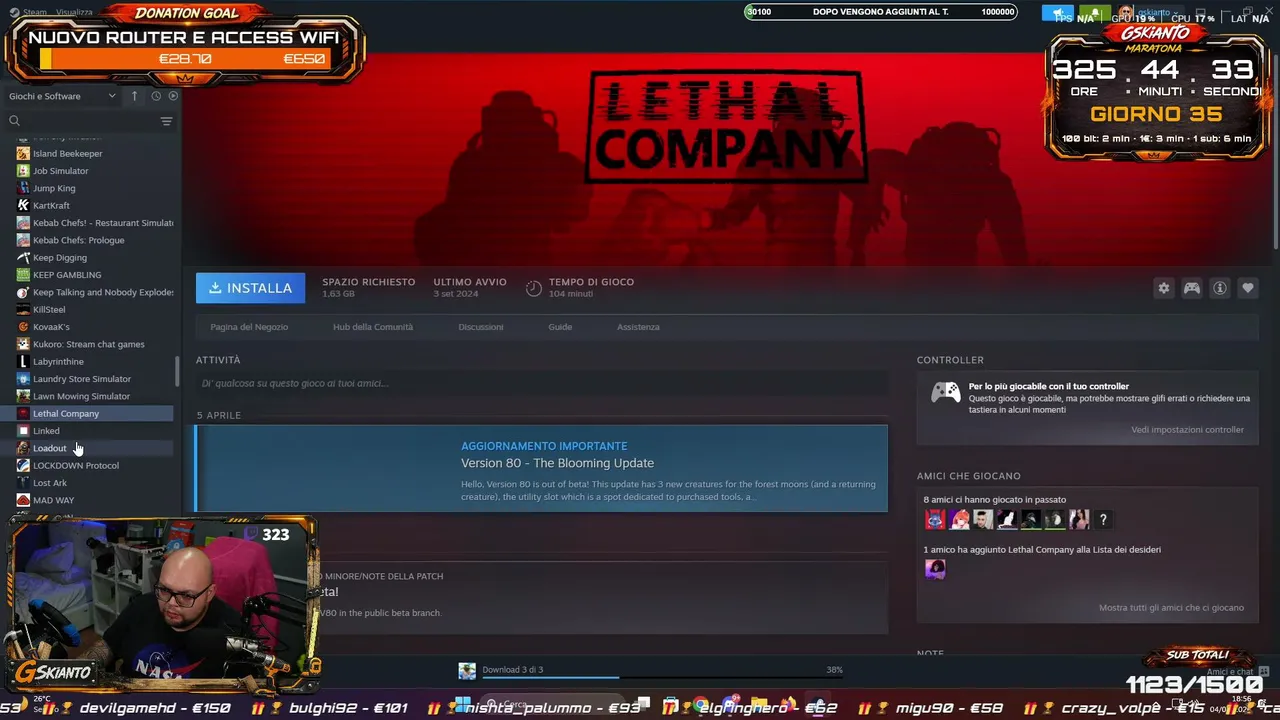Click the wishlist friend's avatar

coord(935,569)
